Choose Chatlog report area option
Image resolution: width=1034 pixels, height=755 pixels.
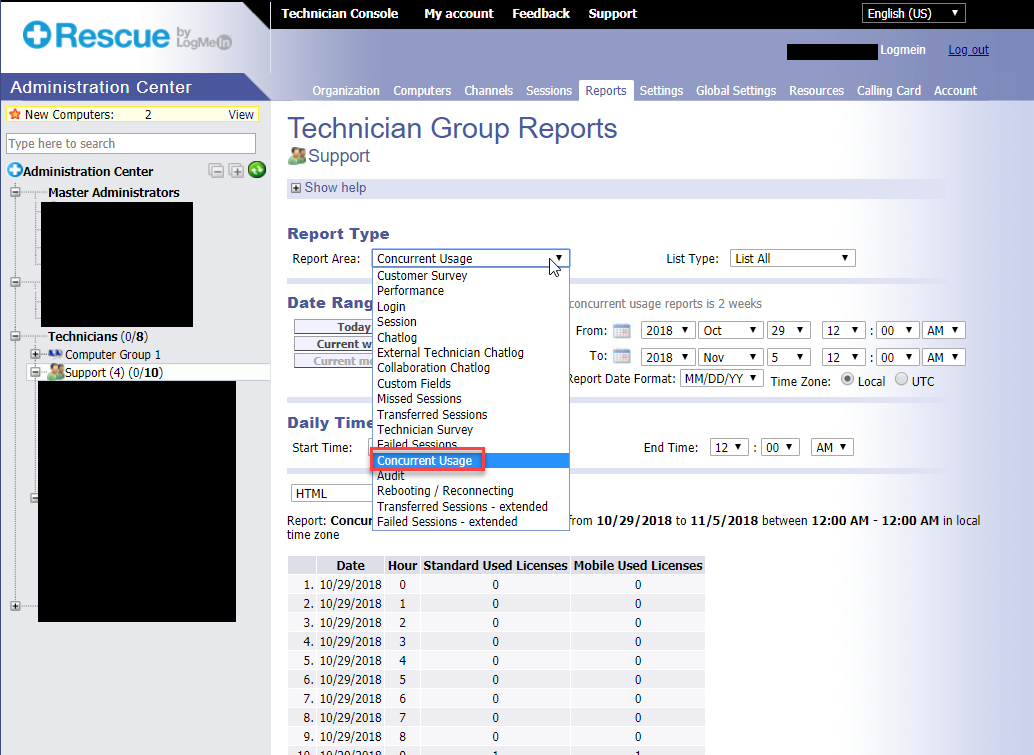(x=470, y=338)
